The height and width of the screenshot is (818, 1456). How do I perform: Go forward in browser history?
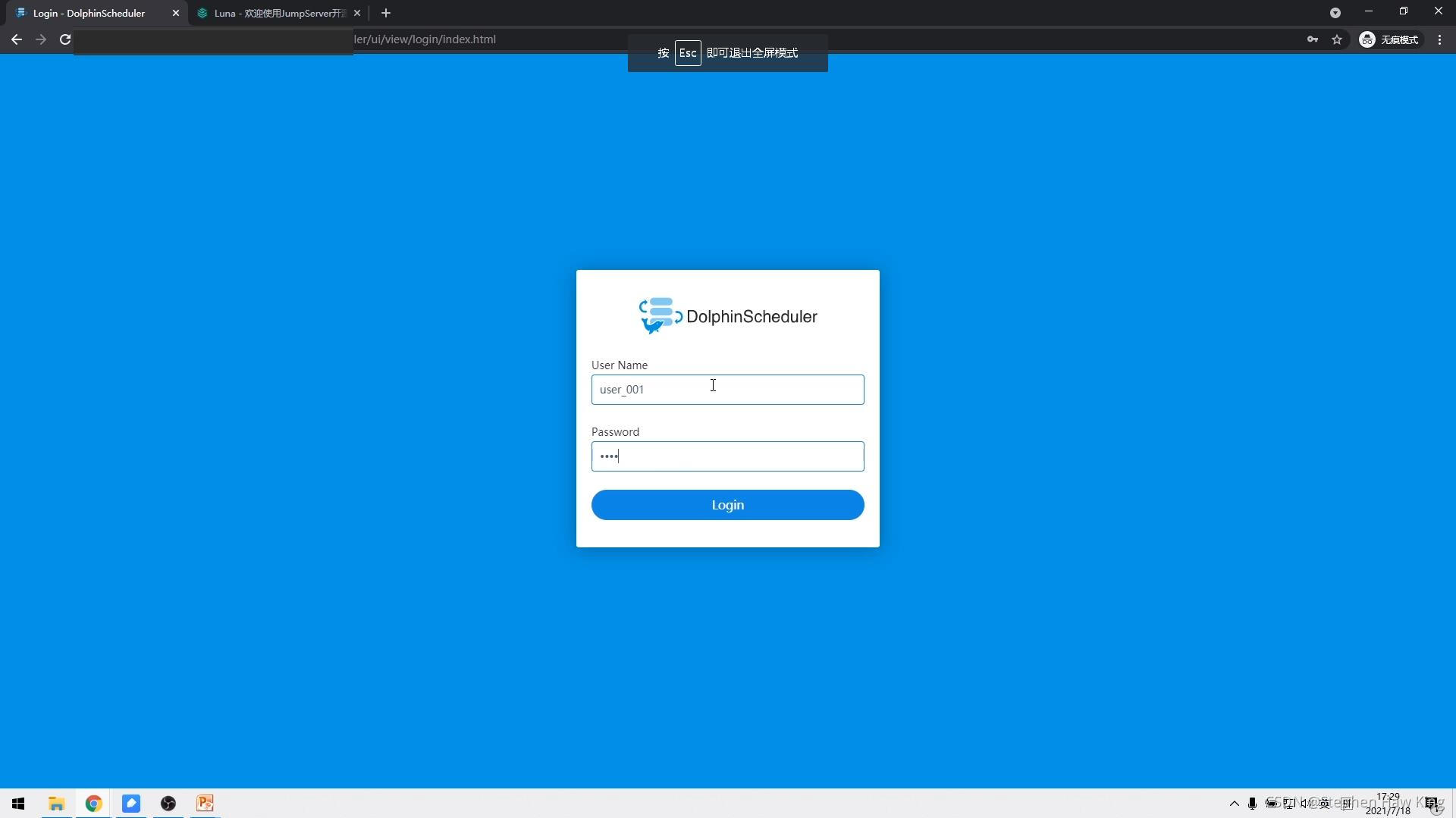(41, 39)
